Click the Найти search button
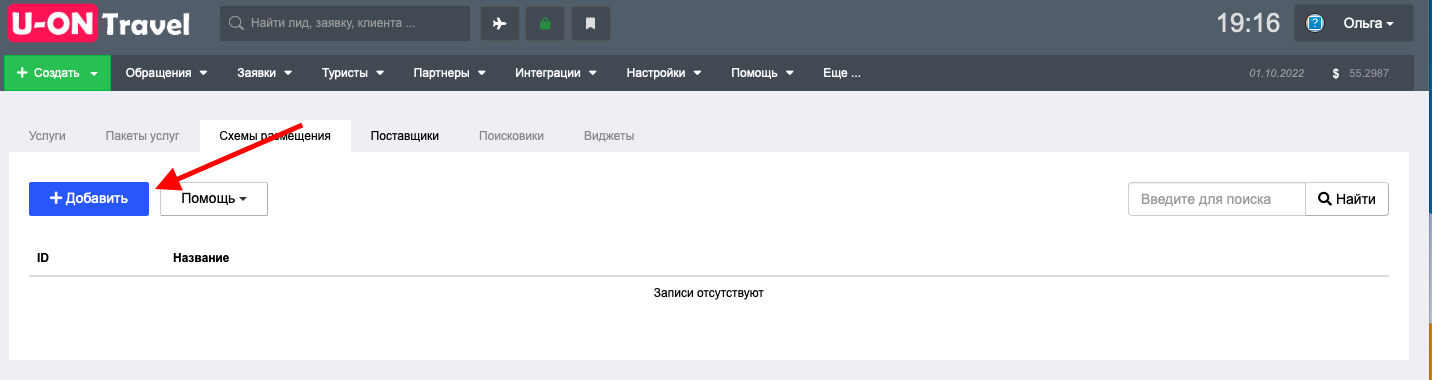Viewport: 1432px width, 380px height. point(1347,199)
